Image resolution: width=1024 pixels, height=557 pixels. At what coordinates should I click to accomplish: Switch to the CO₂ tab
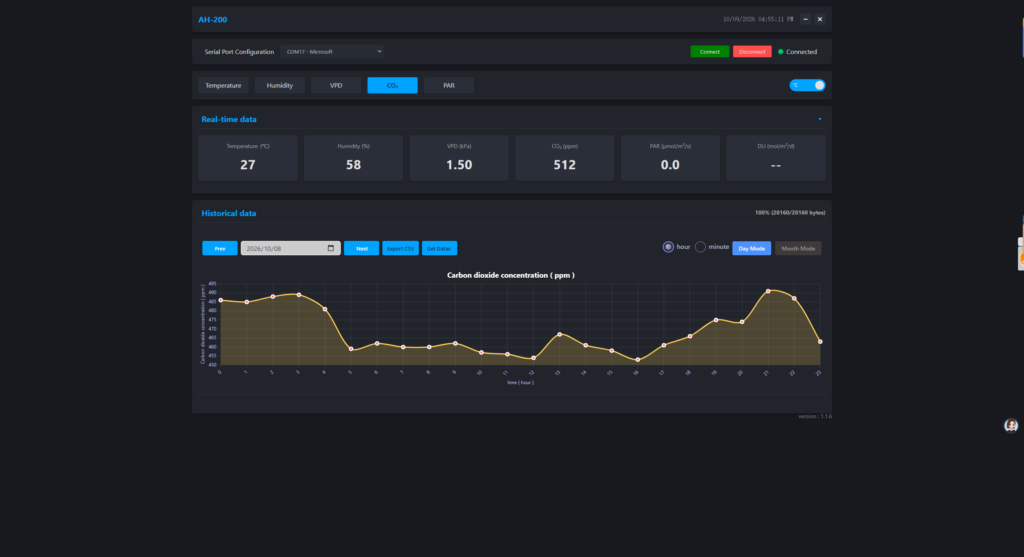point(392,86)
